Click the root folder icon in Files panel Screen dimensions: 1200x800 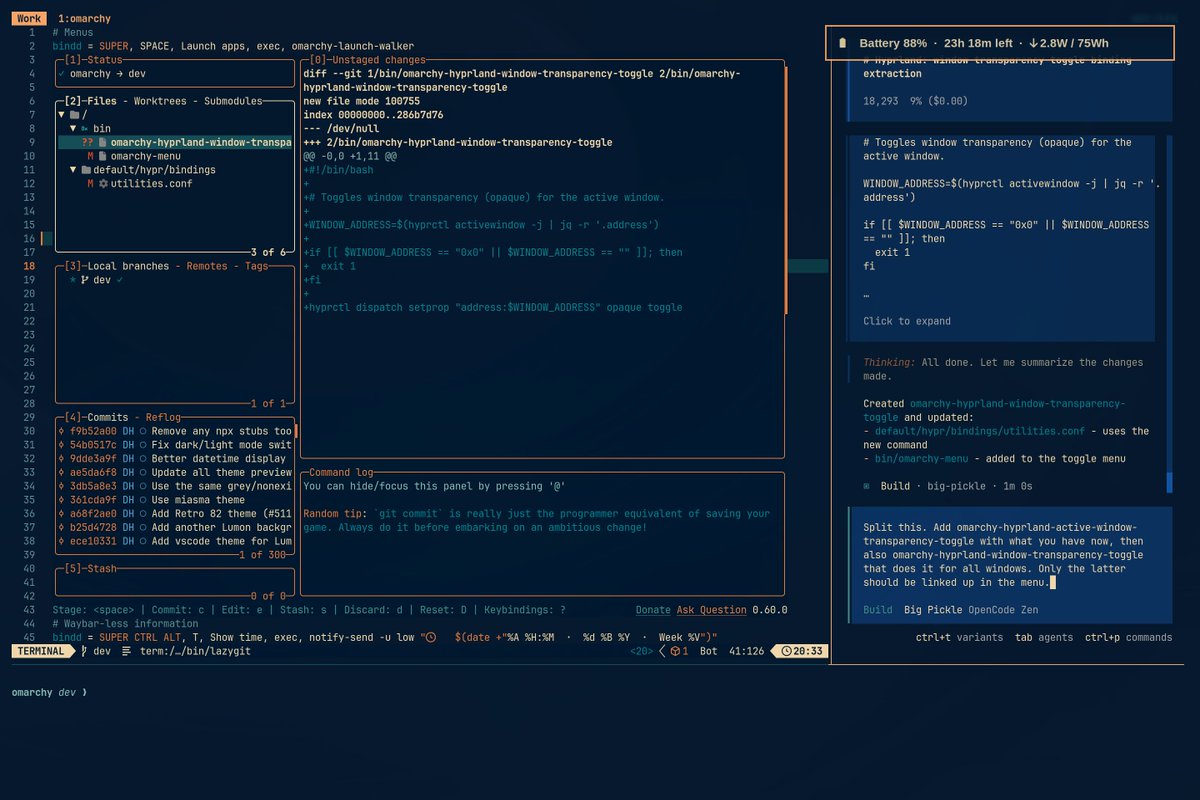[73, 115]
